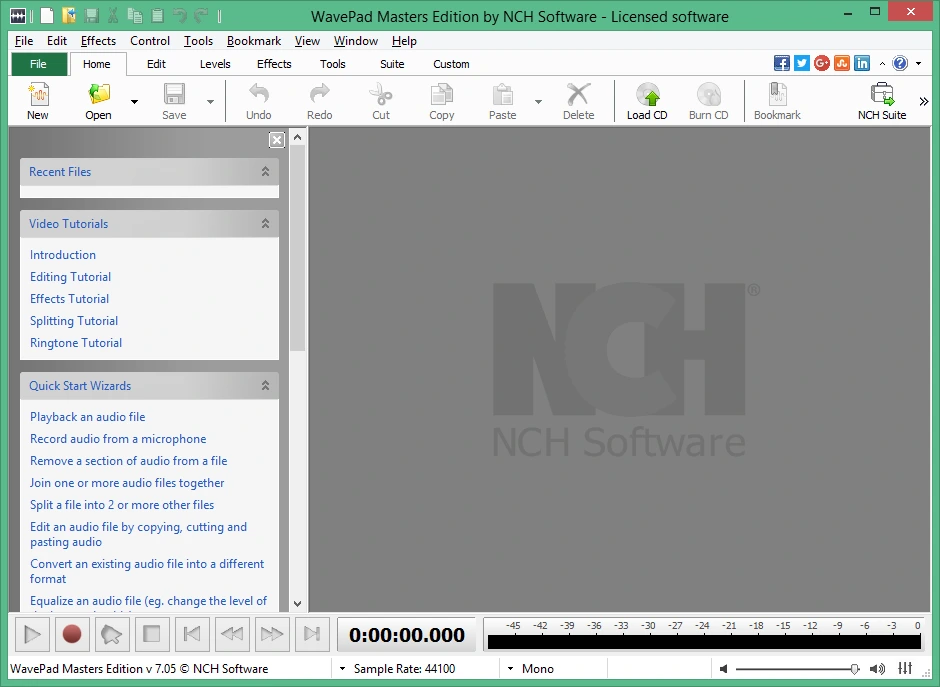Click the Open folder toolbar icon
Image resolution: width=940 pixels, height=687 pixels.
[x=99, y=95]
